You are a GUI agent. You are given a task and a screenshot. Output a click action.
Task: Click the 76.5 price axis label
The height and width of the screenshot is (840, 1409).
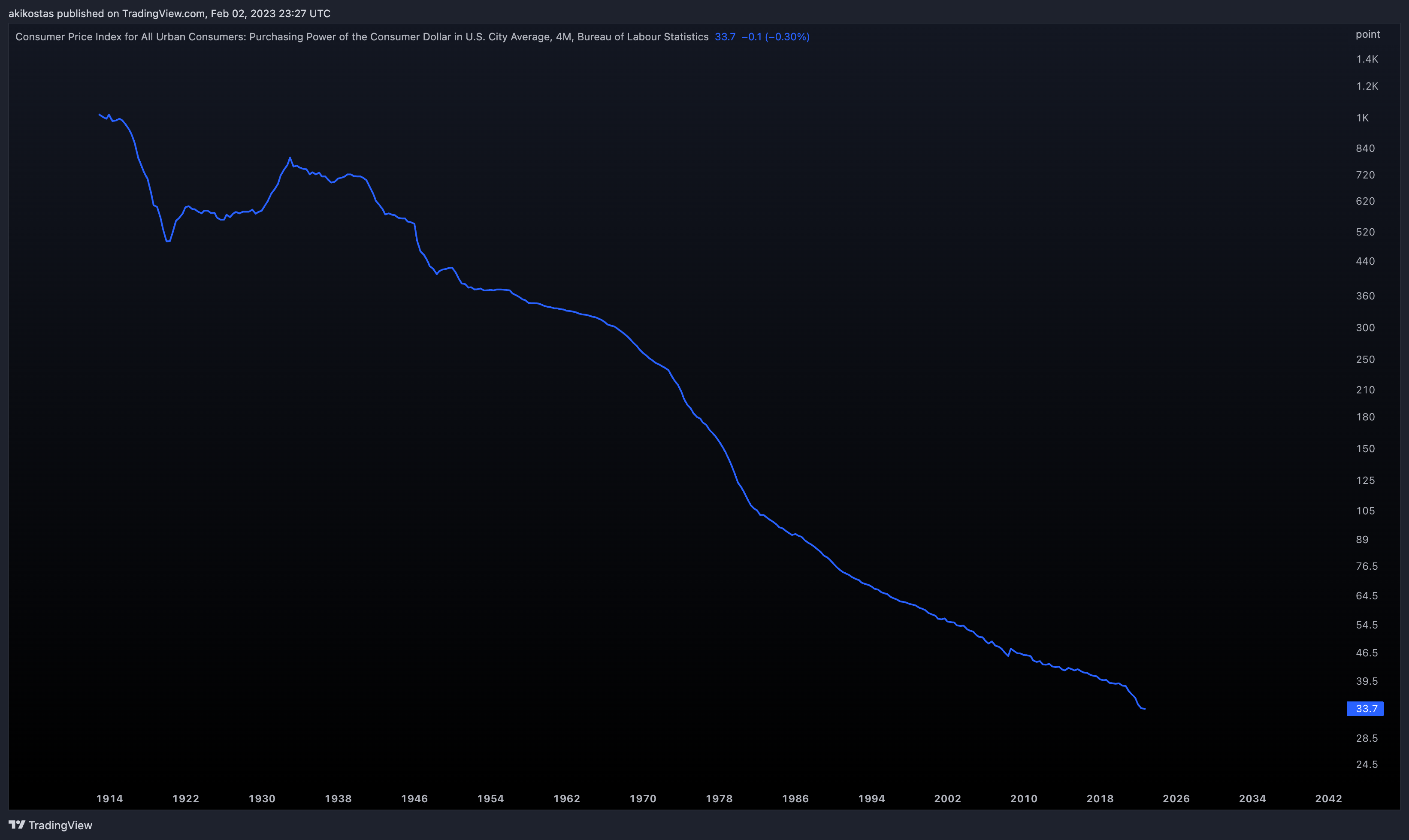tap(1367, 567)
